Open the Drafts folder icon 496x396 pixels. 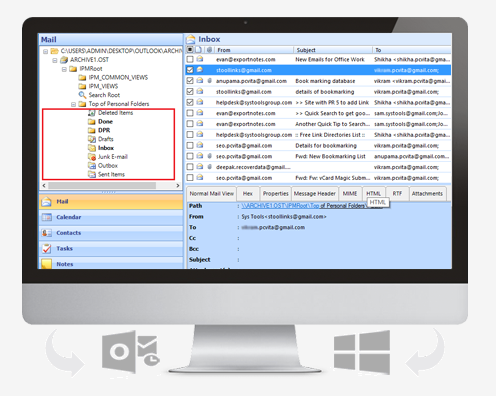pos(92,139)
